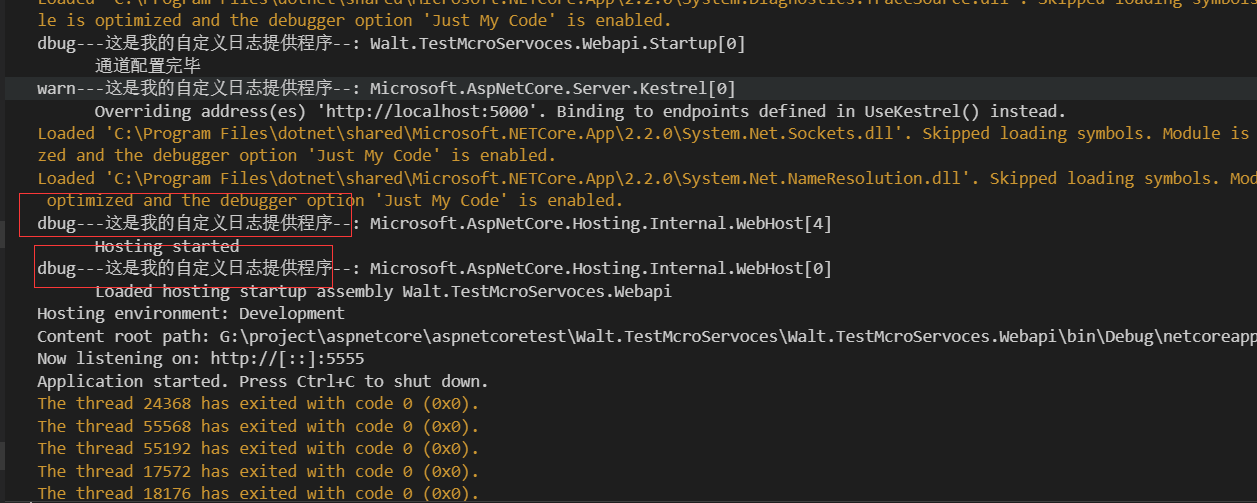Viewport: 1257px width, 503px height.
Task: Select the thread 24368 exit message
Action: coord(257,404)
